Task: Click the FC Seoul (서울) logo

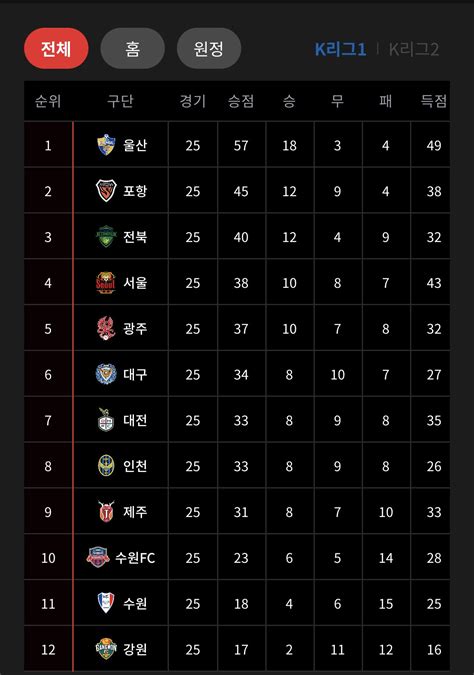Action: click(106, 282)
